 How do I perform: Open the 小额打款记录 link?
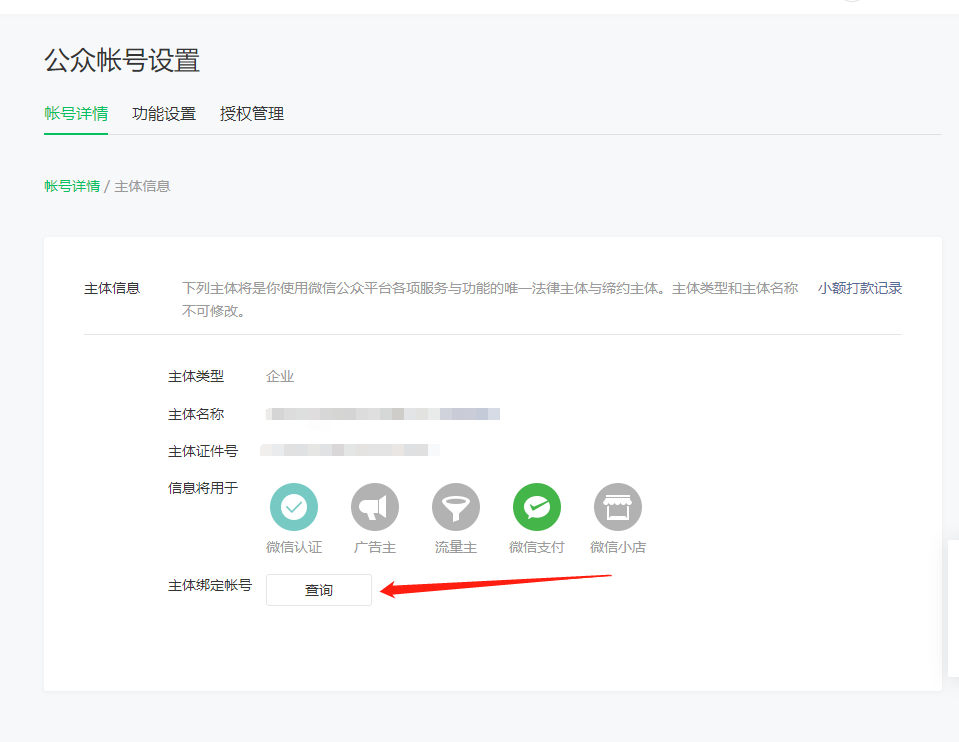point(859,288)
